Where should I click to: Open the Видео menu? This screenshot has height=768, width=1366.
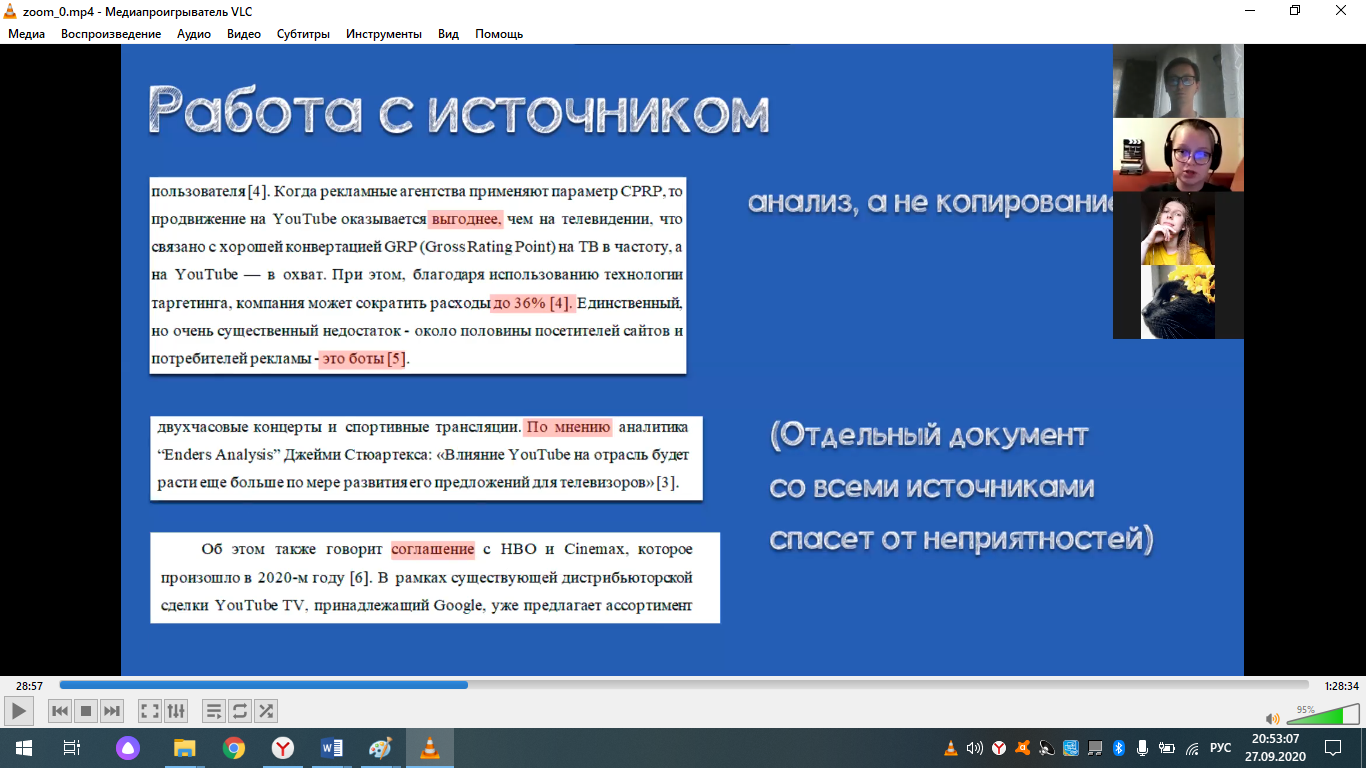pos(244,34)
